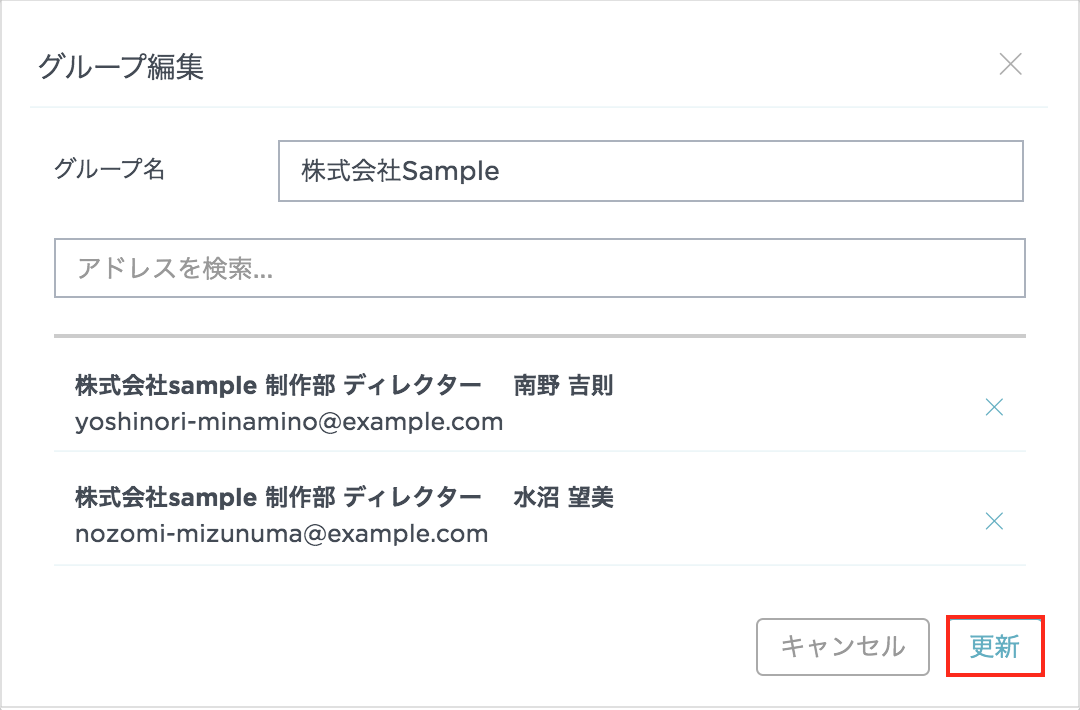Remove nozomi-mizunuma@example.com from the group

click(x=994, y=521)
